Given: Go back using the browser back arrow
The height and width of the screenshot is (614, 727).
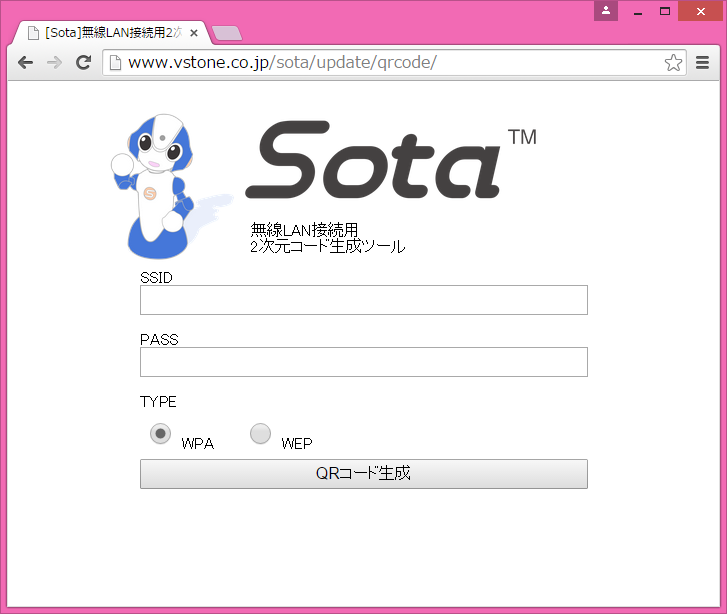Looking at the screenshot, I should [26, 62].
